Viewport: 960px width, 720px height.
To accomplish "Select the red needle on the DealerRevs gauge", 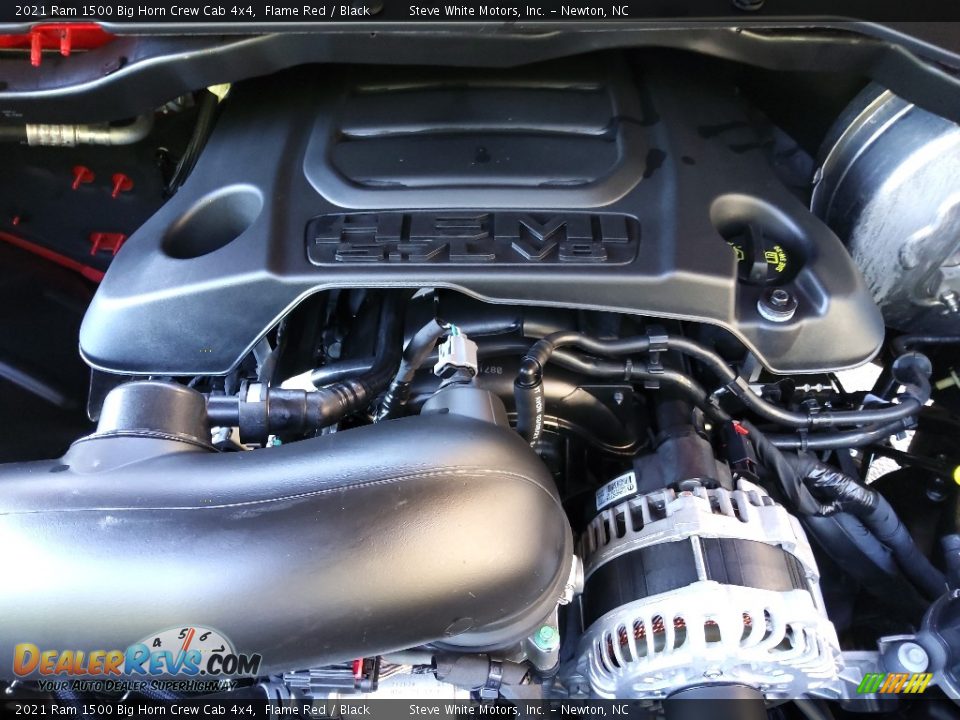I will (186, 641).
